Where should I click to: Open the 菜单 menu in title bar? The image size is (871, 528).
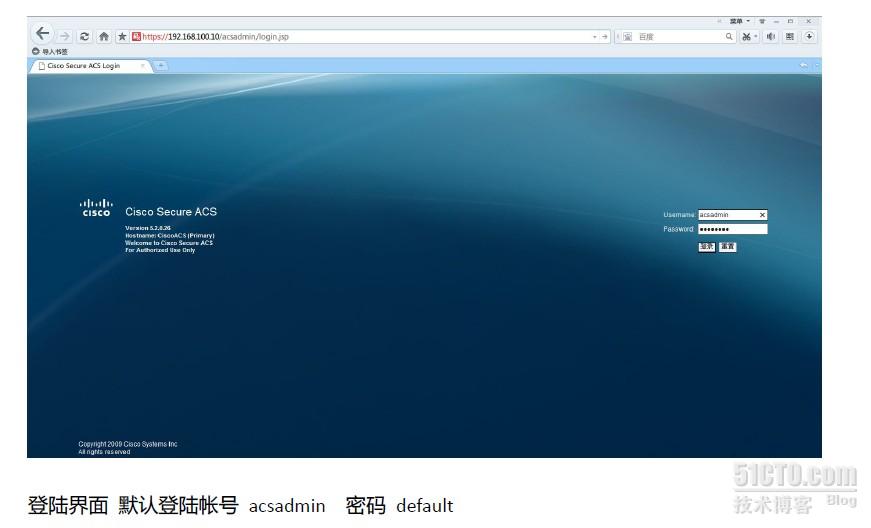tap(739, 21)
